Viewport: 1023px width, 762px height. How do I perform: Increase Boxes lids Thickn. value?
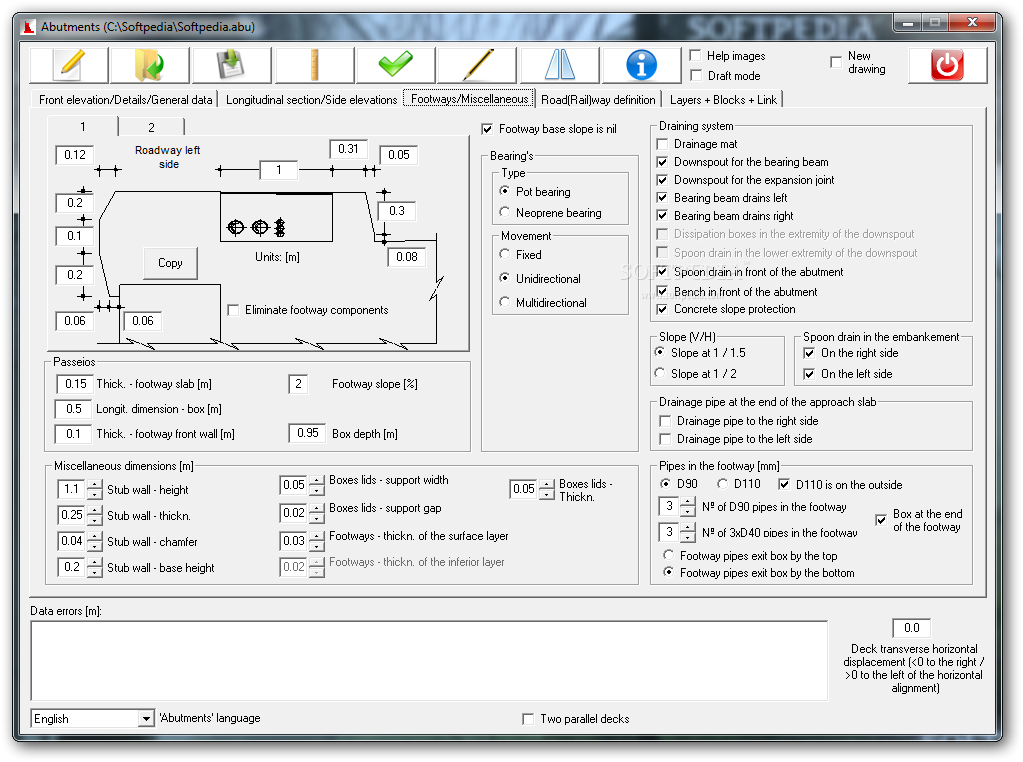(x=547, y=484)
